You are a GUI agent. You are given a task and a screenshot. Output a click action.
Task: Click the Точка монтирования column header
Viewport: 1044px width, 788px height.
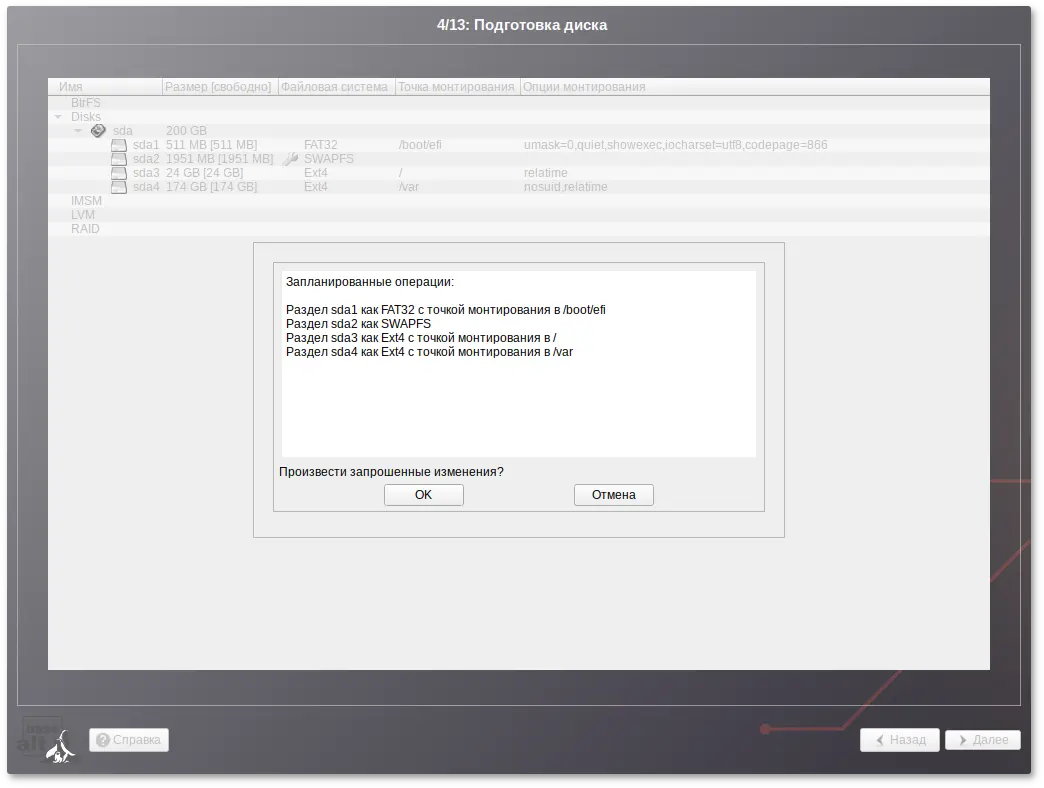click(457, 87)
